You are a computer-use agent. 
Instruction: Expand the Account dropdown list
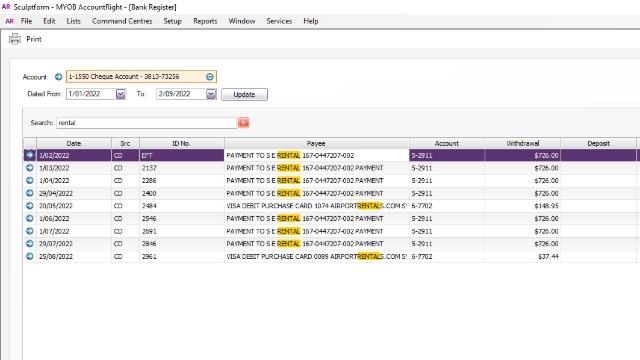point(210,77)
